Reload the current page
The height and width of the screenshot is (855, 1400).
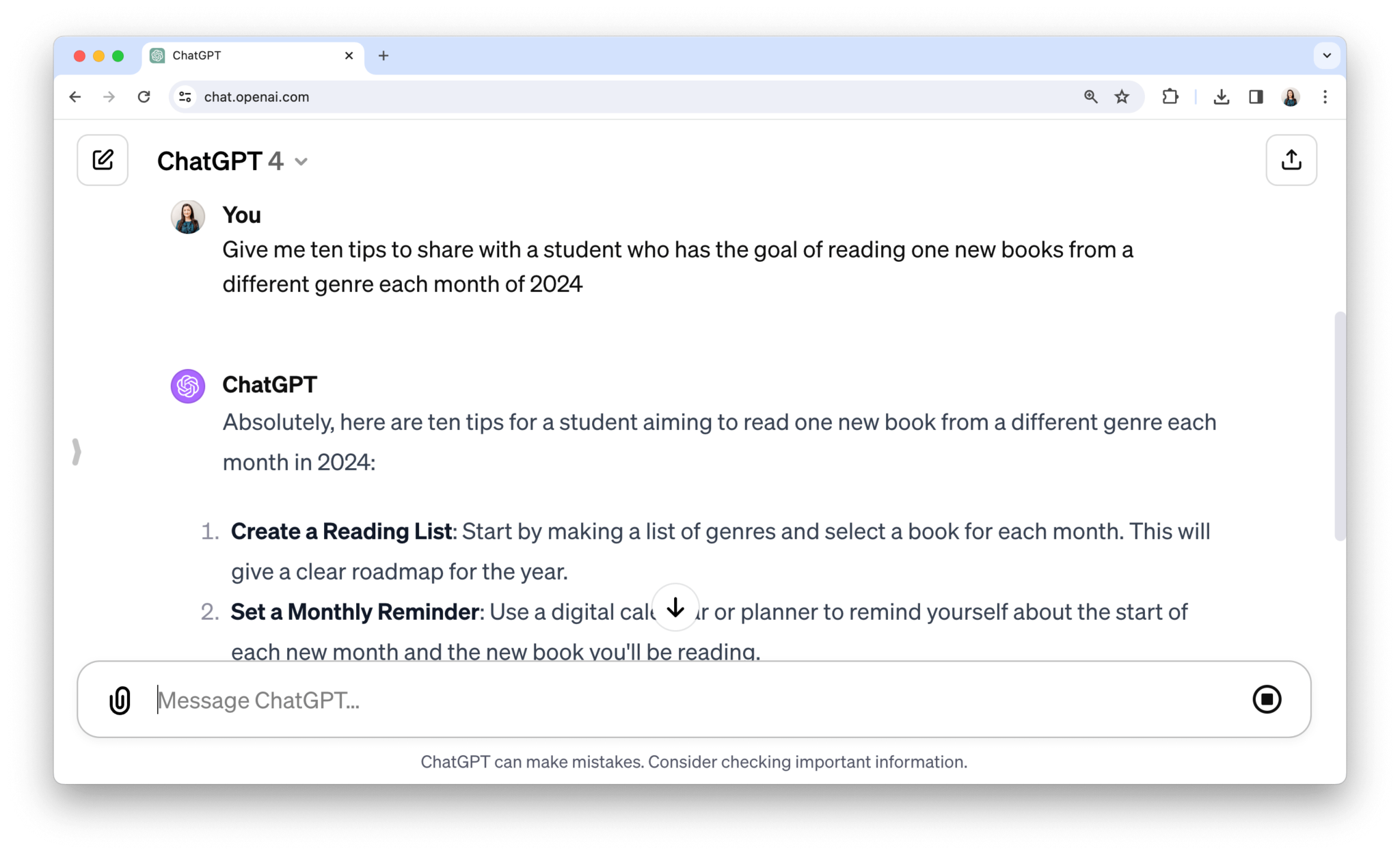click(144, 96)
